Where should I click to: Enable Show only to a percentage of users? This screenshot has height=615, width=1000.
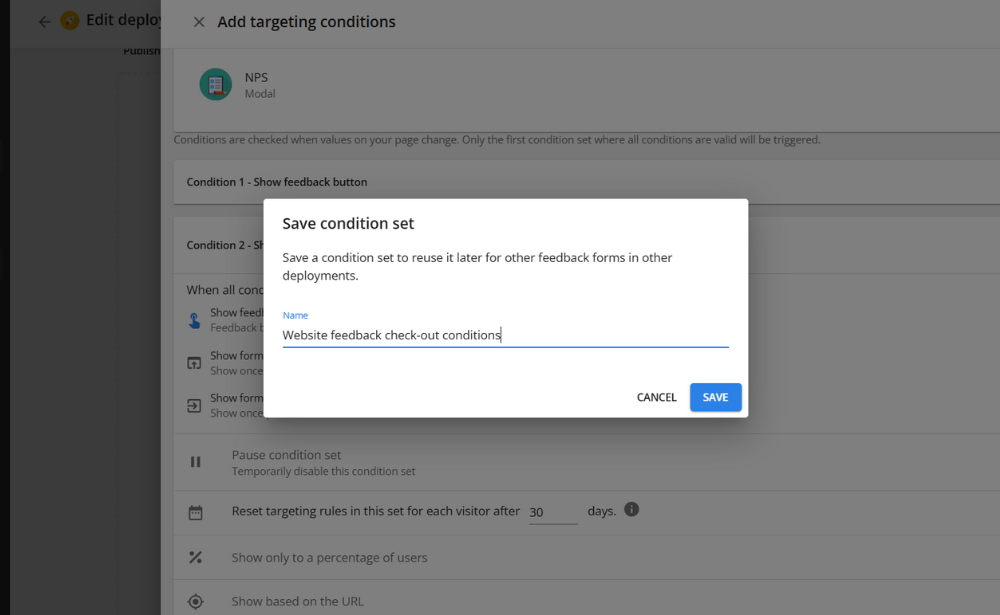click(x=329, y=558)
